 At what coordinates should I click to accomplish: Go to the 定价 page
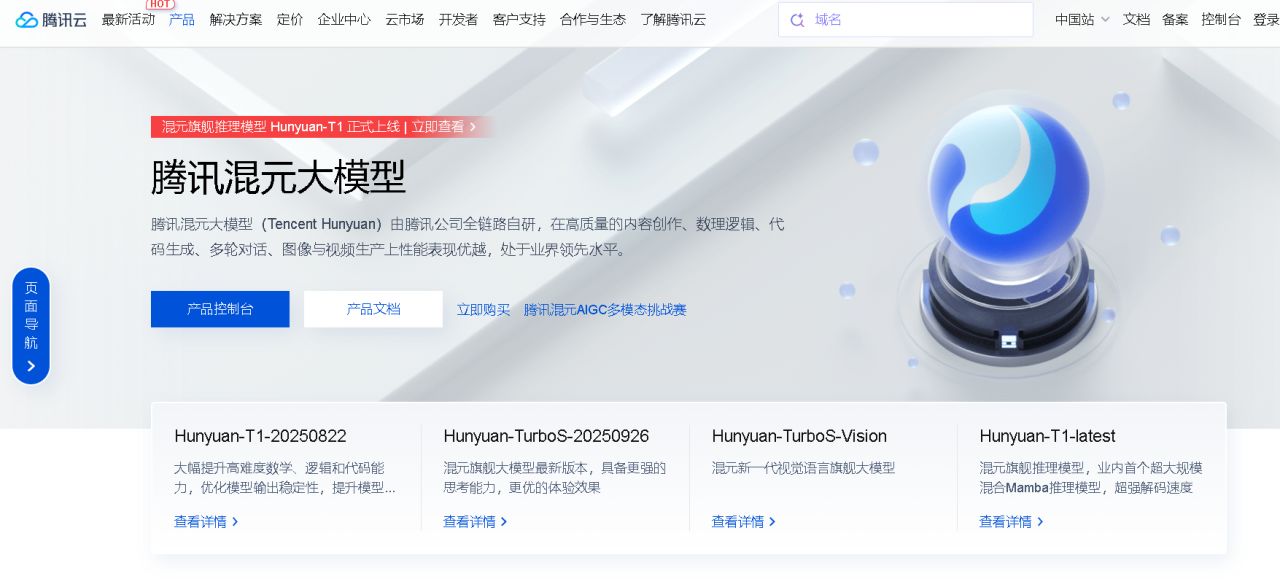(290, 19)
